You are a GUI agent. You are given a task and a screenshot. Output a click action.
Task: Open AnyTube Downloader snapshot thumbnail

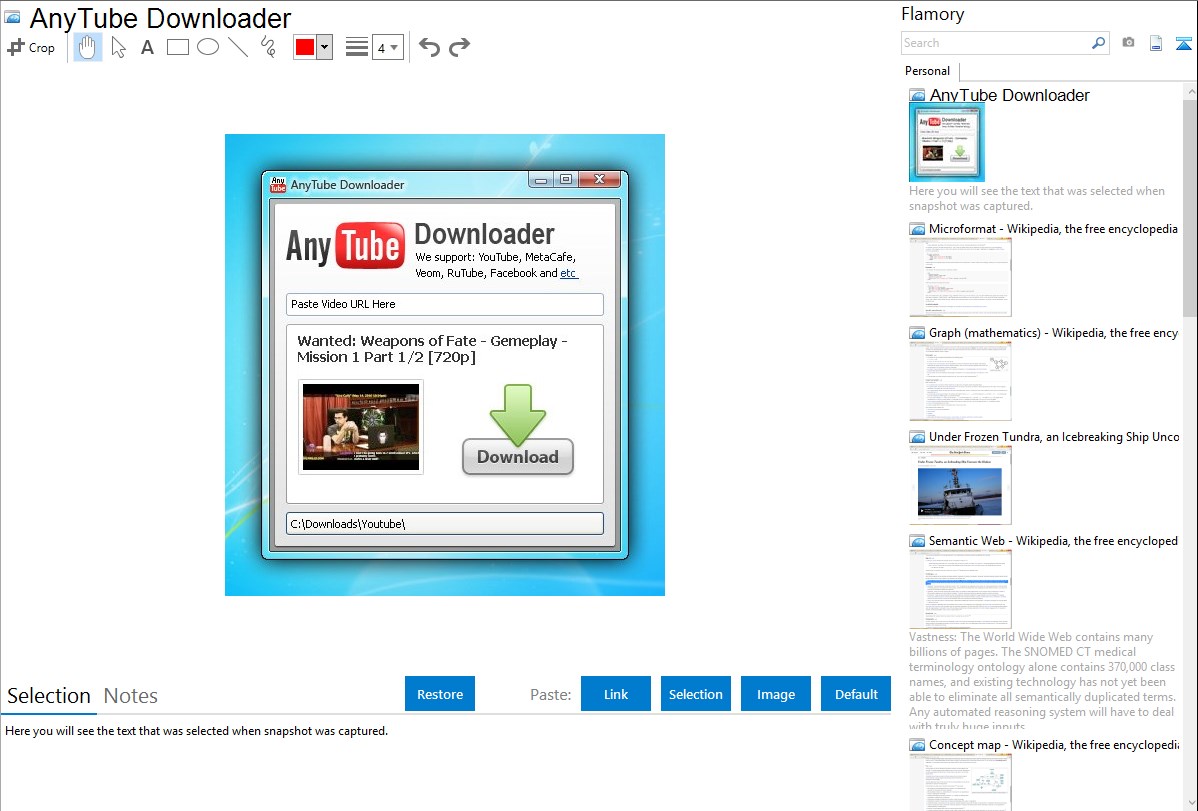pos(947,143)
